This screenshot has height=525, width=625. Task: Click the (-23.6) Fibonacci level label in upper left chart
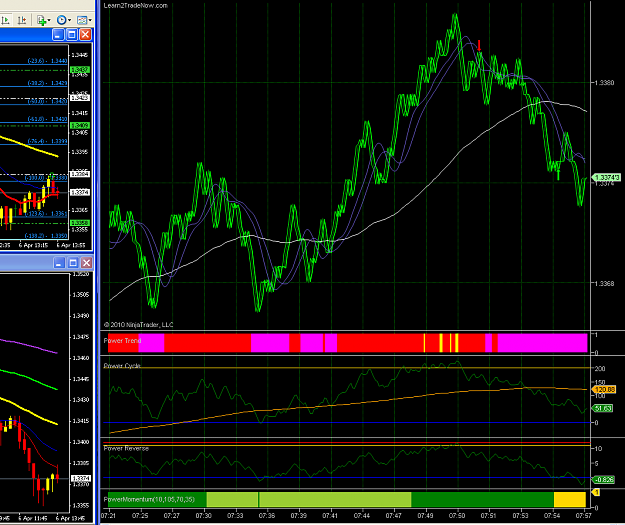(47, 61)
